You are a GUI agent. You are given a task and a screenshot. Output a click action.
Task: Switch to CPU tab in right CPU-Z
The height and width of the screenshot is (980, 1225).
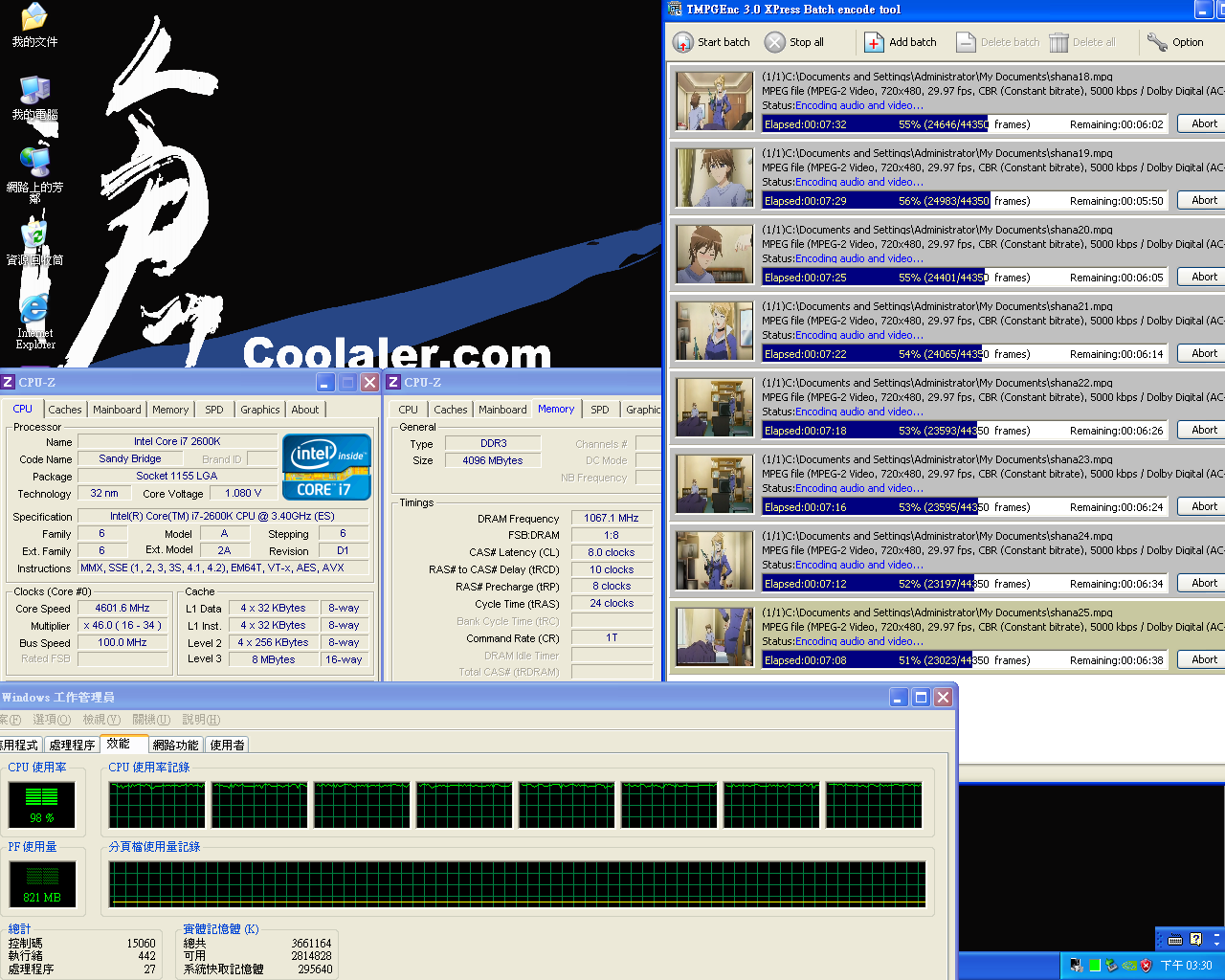pos(409,410)
